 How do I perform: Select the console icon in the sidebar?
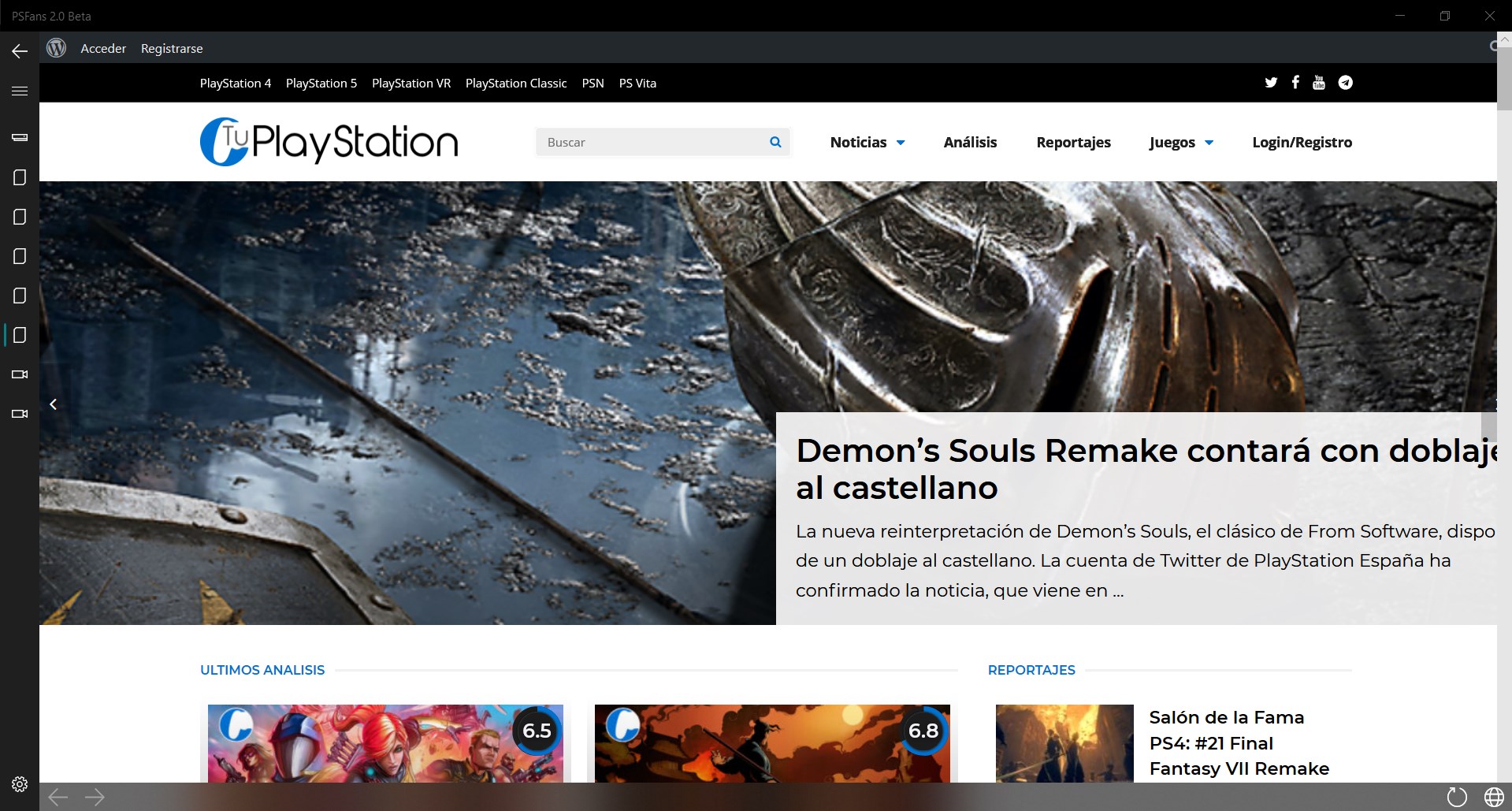click(x=20, y=138)
